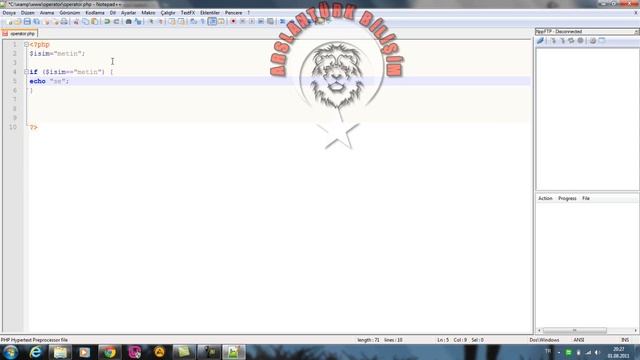Click the echo statement on line 5
This screenshot has width=640, height=360.
coord(49,81)
